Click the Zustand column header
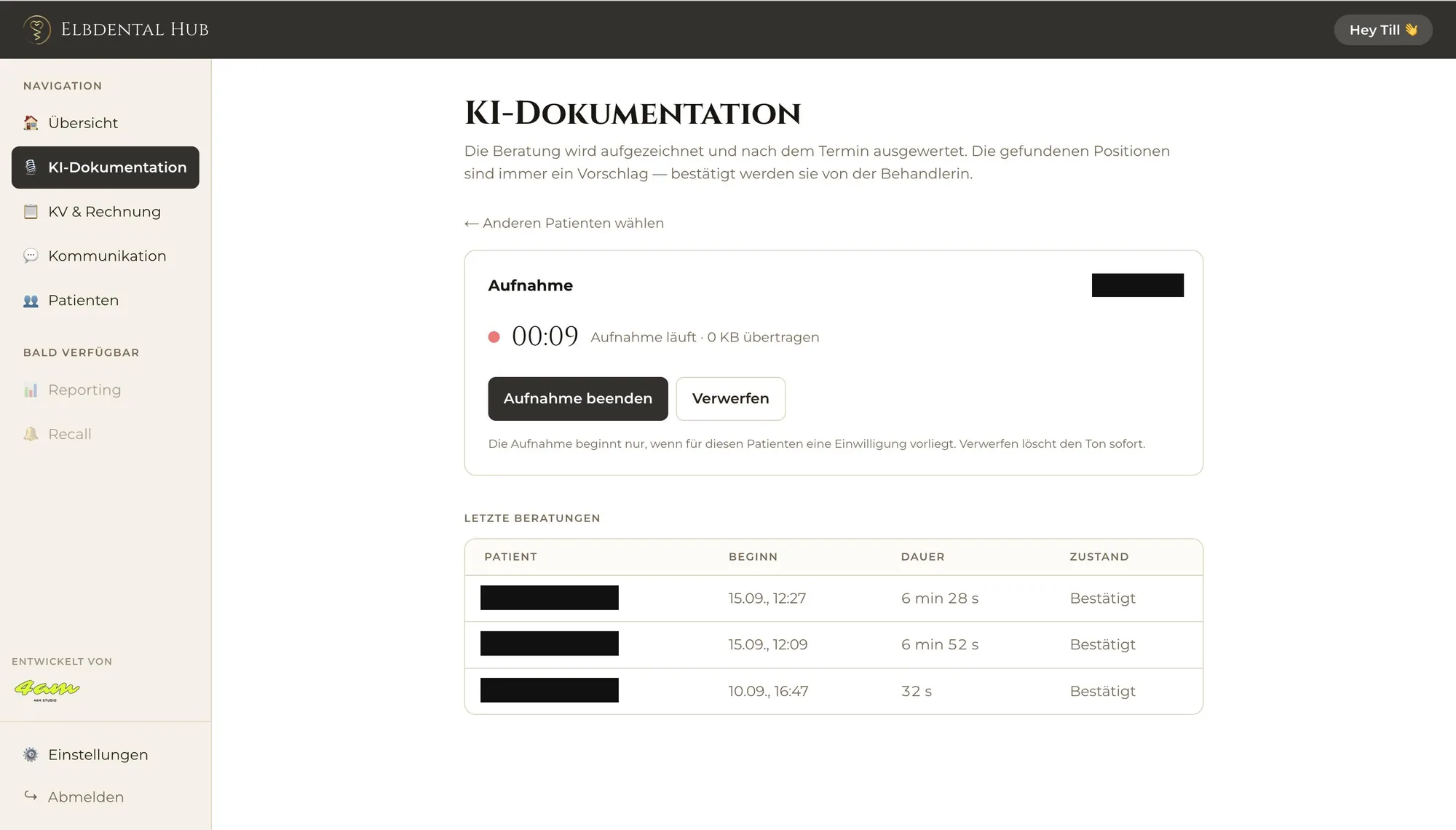The width and height of the screenshot is (1456, 830). 1099,557
